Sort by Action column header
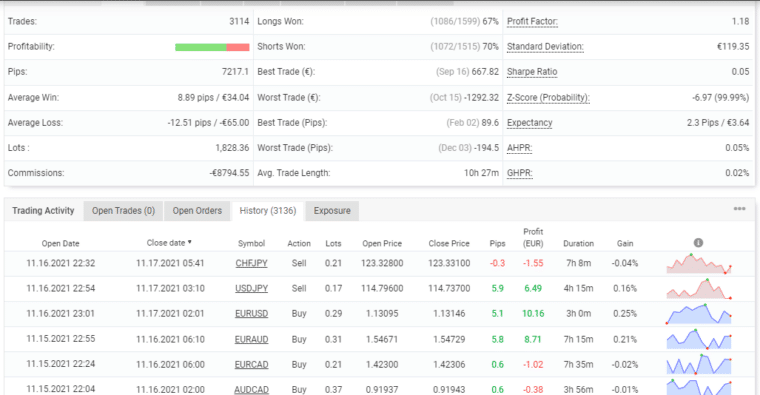This screenshot has height=395, width=760. pyautogui.click(x=299, y=243)
